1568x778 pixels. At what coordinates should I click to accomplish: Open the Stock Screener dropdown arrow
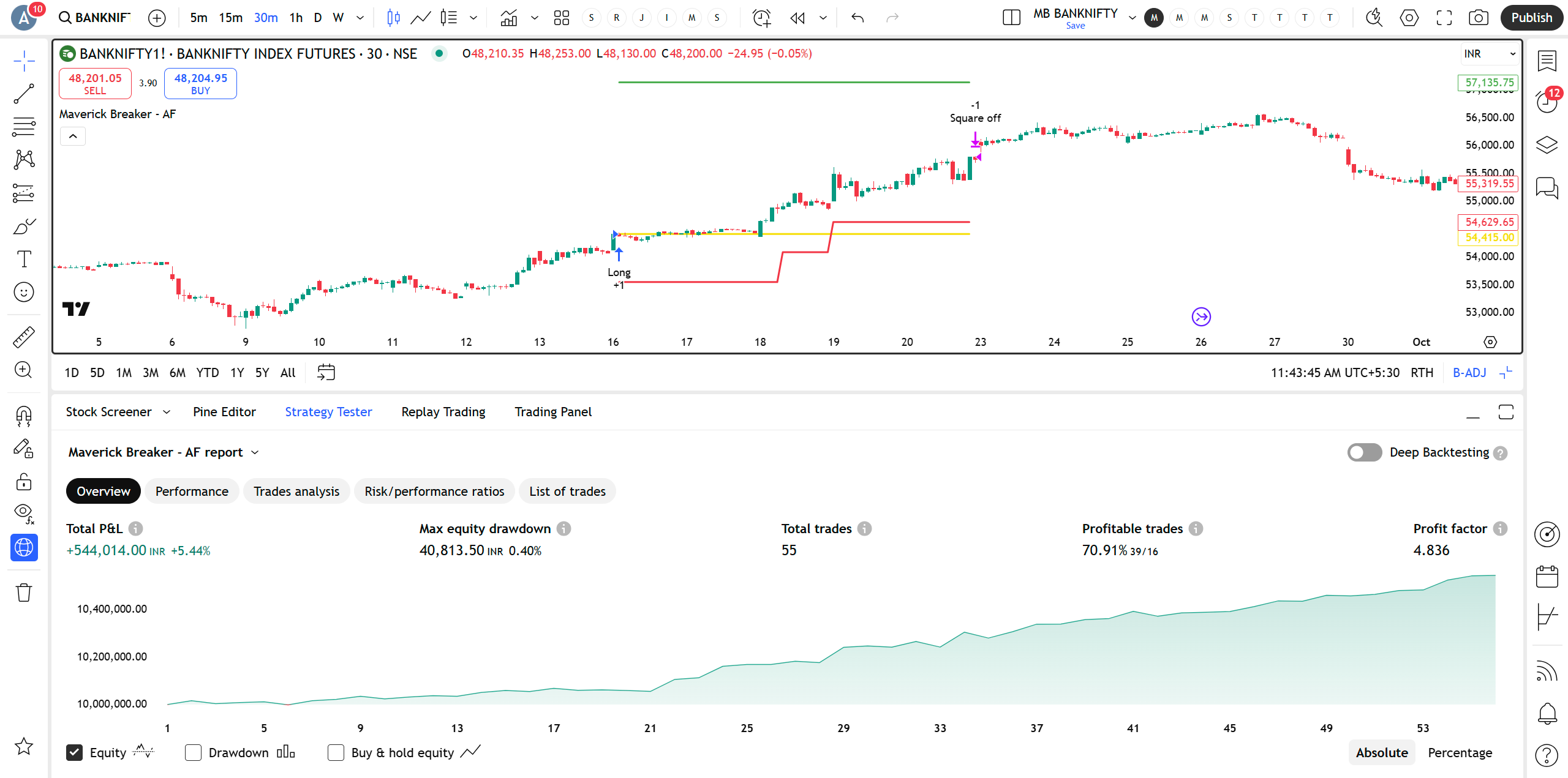click(167, 412)
